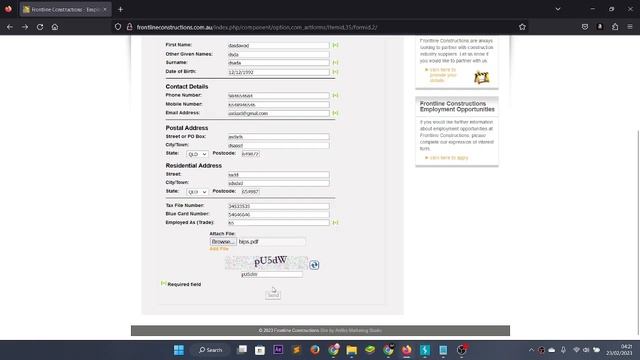The height and width of the screenshot is (360, 640).
Task: Reload the current page
Action: pos(40,27)
